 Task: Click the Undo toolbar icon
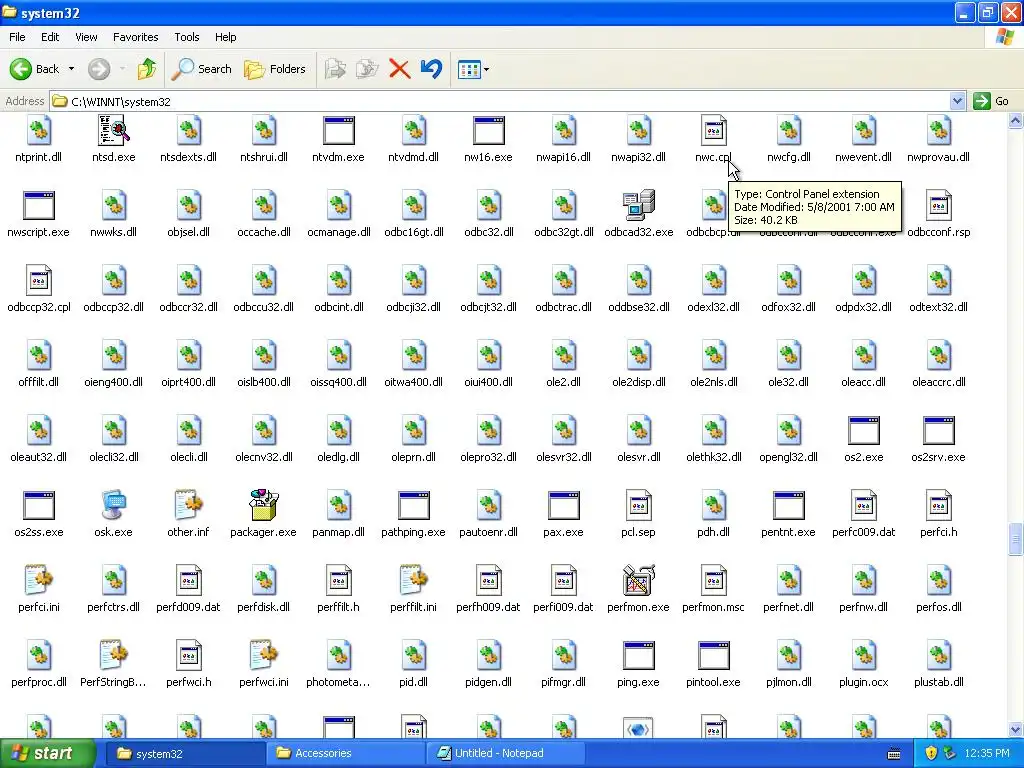[x=431, y=69]
